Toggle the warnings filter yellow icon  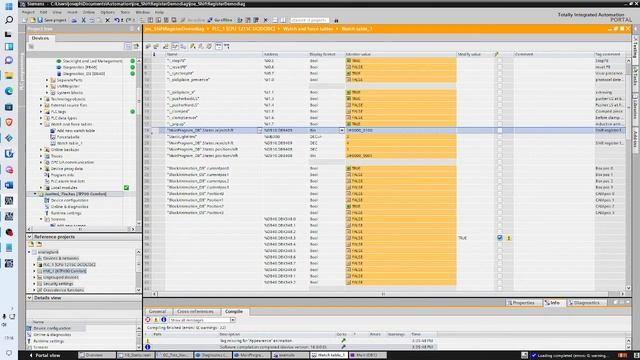point(156,320)
